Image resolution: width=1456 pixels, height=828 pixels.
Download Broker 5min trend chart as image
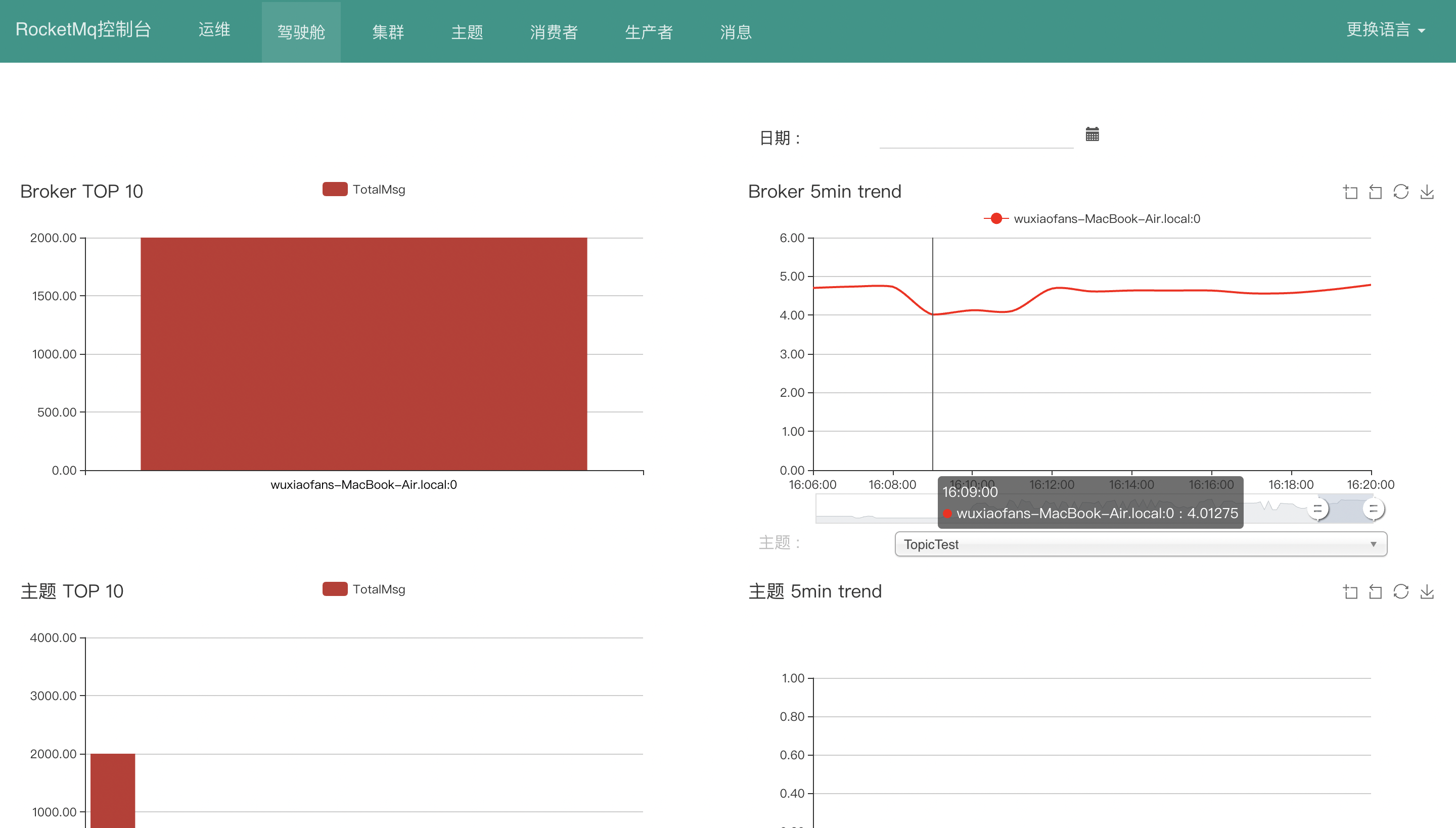click(x=1427, y=192)
